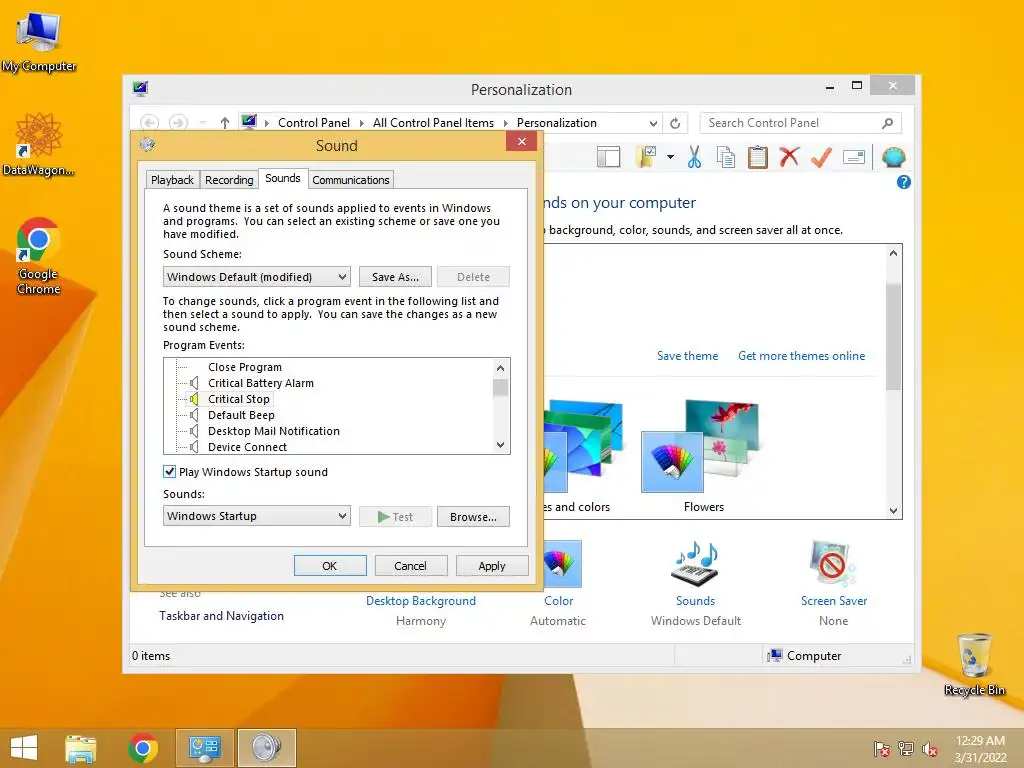Open the folder options dropdown arrow
1024x768 pixels.
(x=670, y=157)
